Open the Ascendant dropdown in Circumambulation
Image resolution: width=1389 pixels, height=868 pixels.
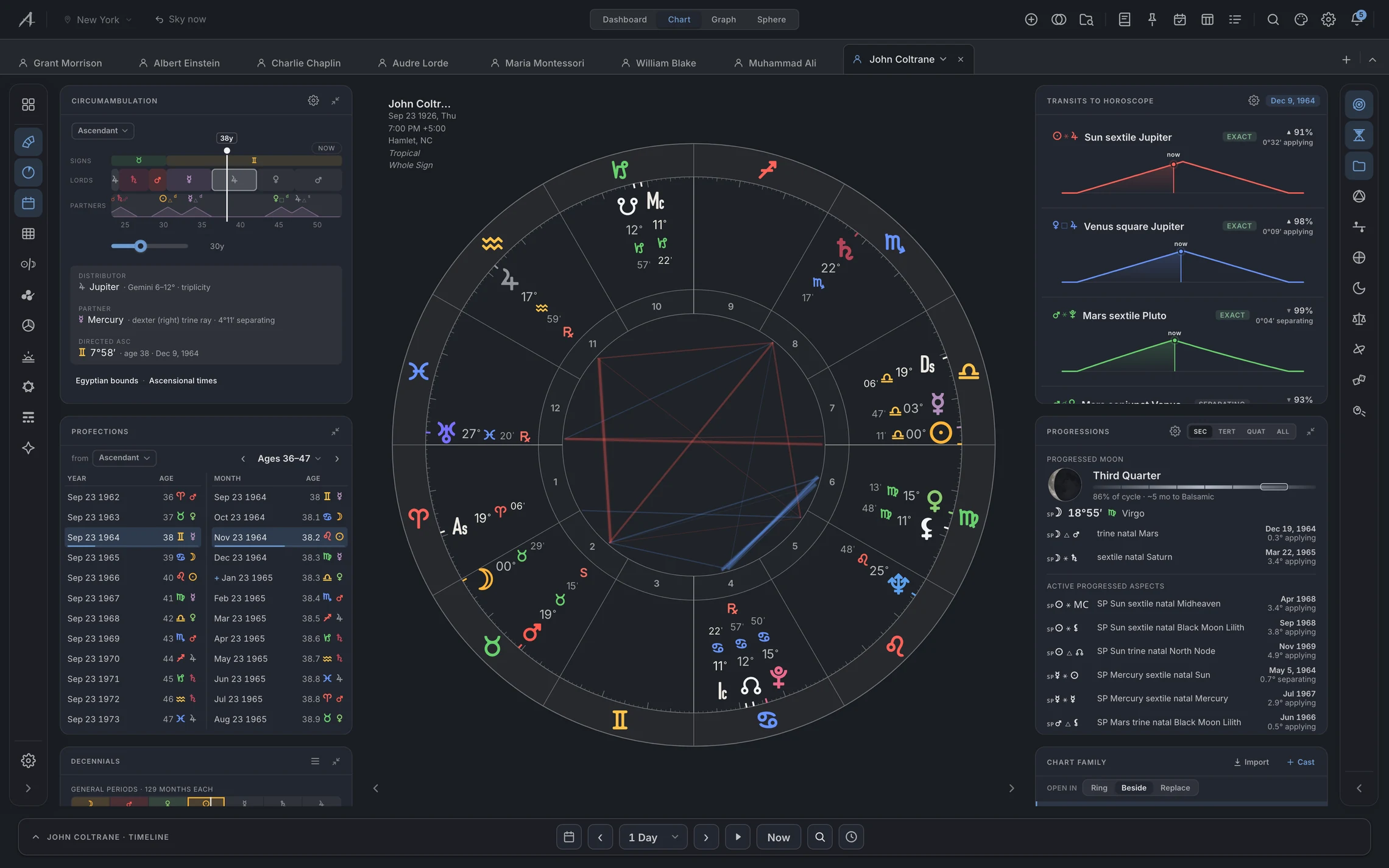point(102,130)
